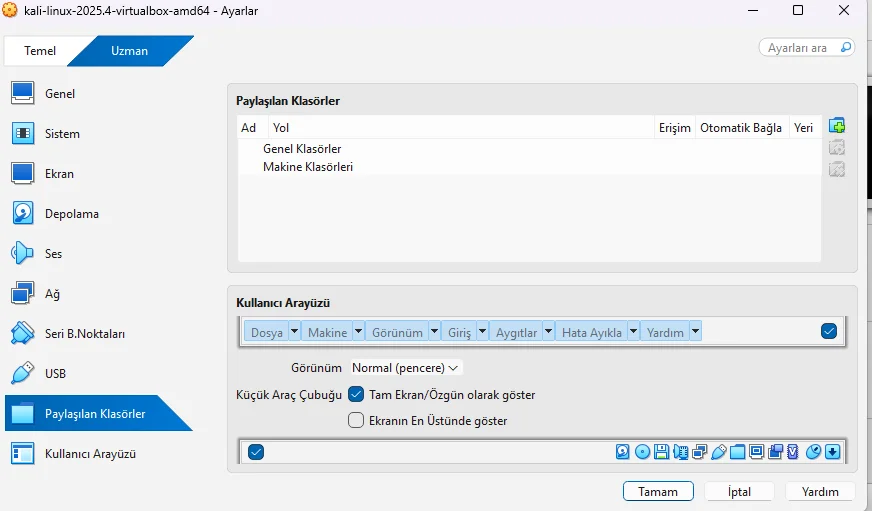This screenshot has width=872, height=511.
Task: Click the display monitor status bar icon
Action: click(x=756, y=452)
